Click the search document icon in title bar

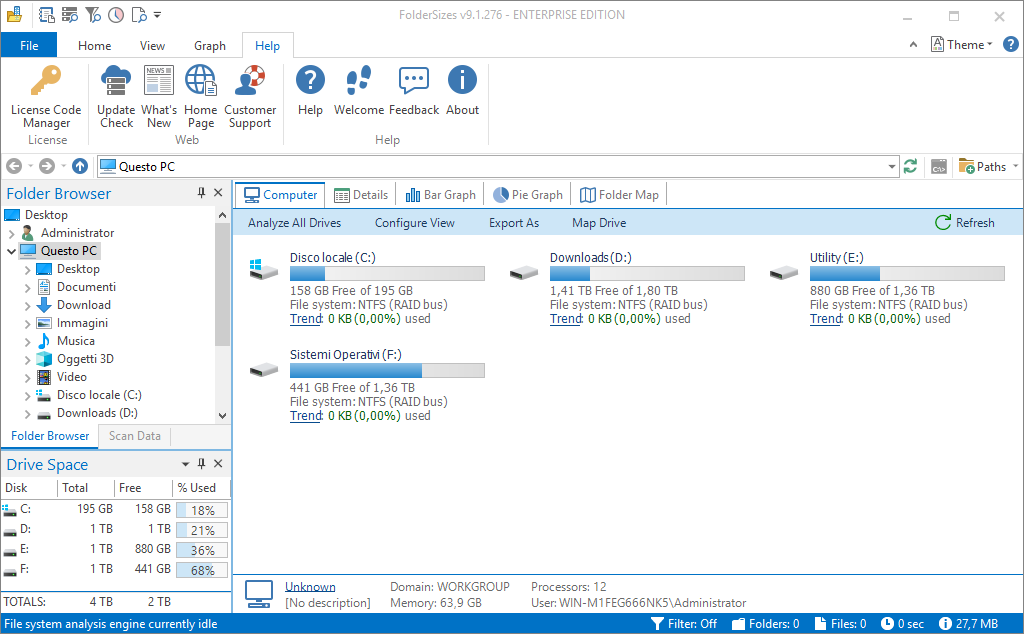139,14
